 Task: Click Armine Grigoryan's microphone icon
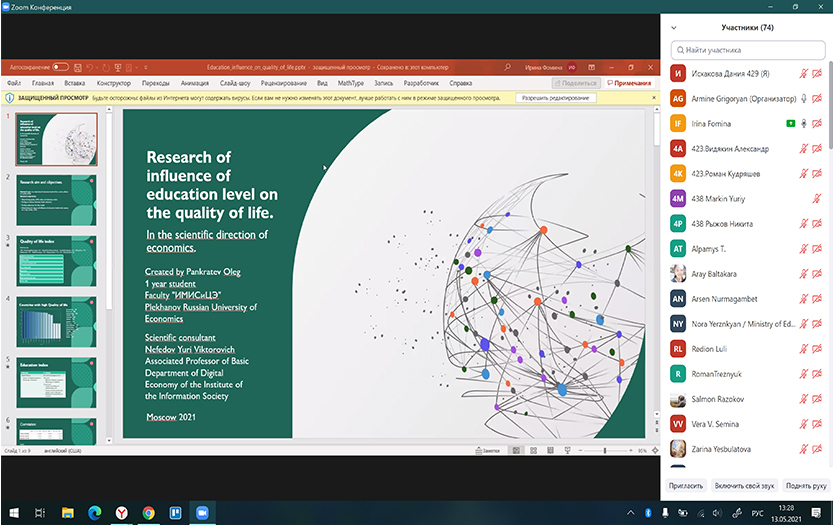click(803, 98)
